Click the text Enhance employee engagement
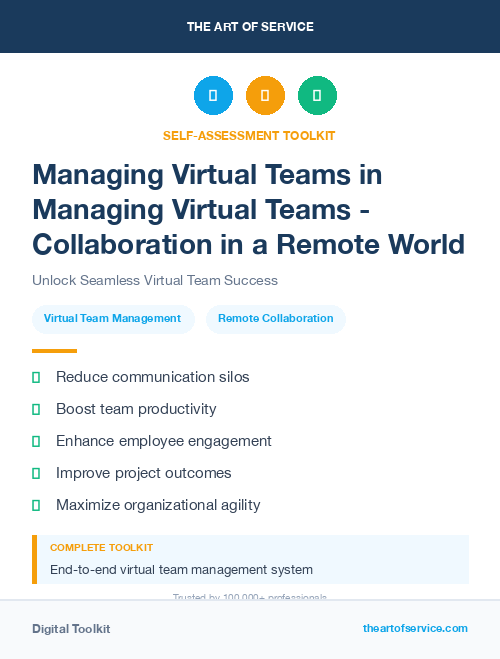Screen dimensions: 500x659 pos(164,441)
